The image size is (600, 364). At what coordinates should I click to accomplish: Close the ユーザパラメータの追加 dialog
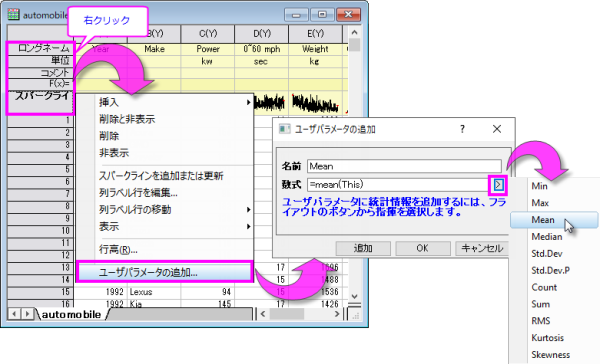(497, 129)
